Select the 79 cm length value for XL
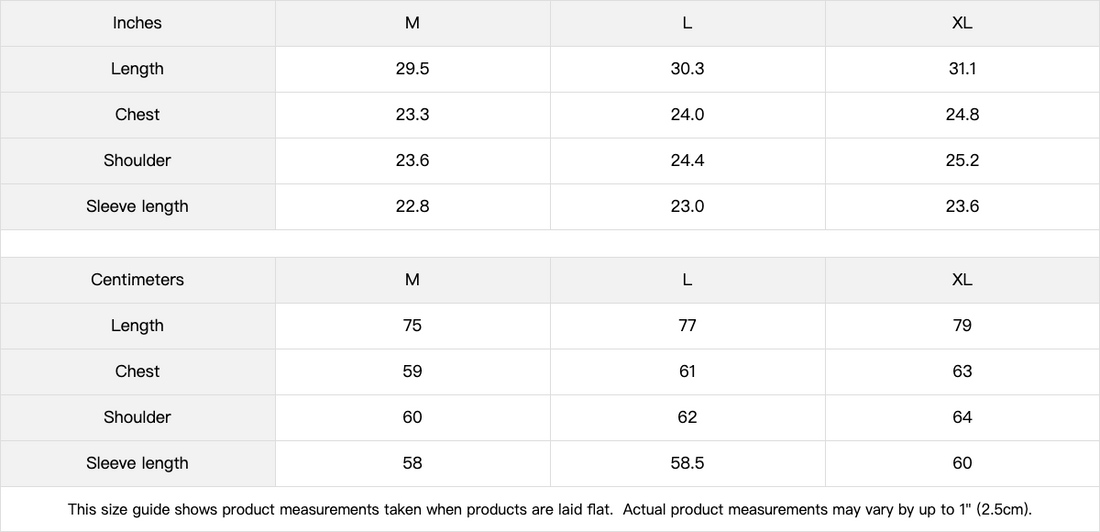Image resolution: width=1100 pixels, height=532 pixels. pyautogui.click(x=962, y=326)
